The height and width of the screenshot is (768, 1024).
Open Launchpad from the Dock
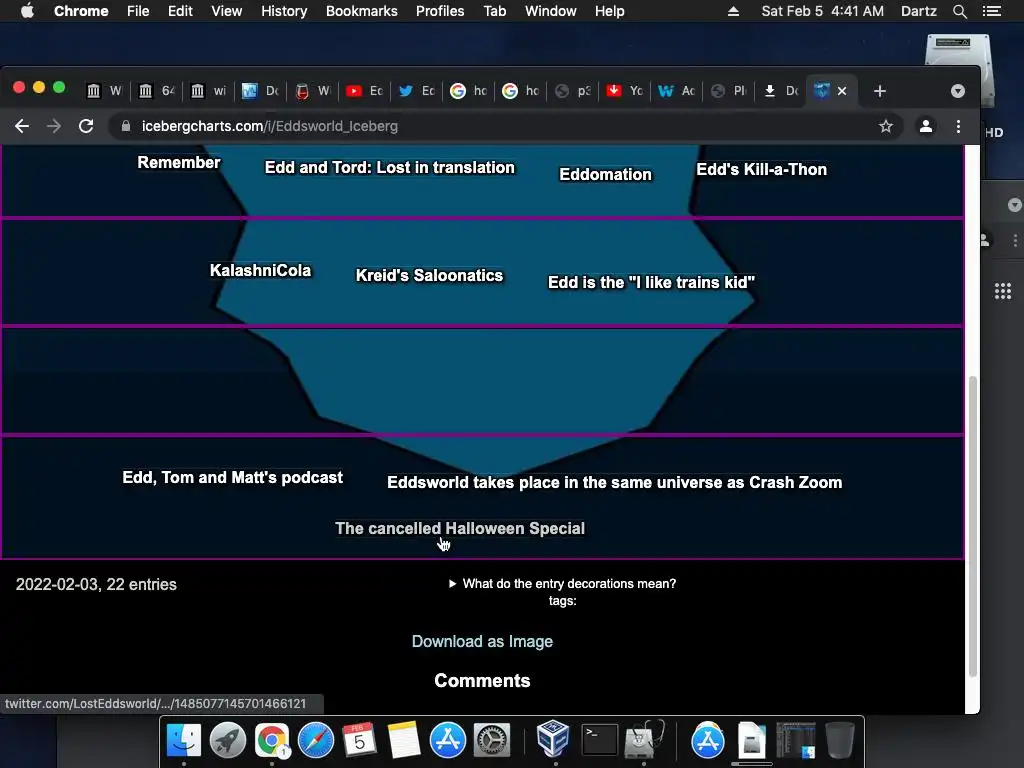(x=228, y=741)
